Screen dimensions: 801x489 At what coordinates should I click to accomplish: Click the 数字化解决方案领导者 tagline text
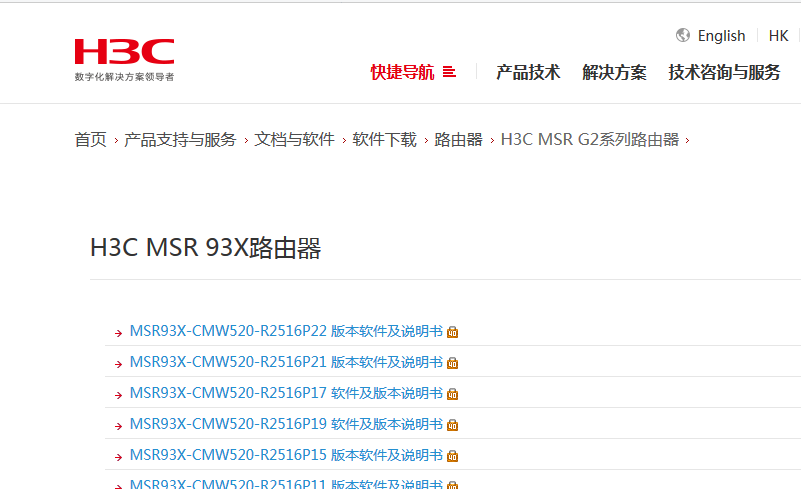[124, 77]
